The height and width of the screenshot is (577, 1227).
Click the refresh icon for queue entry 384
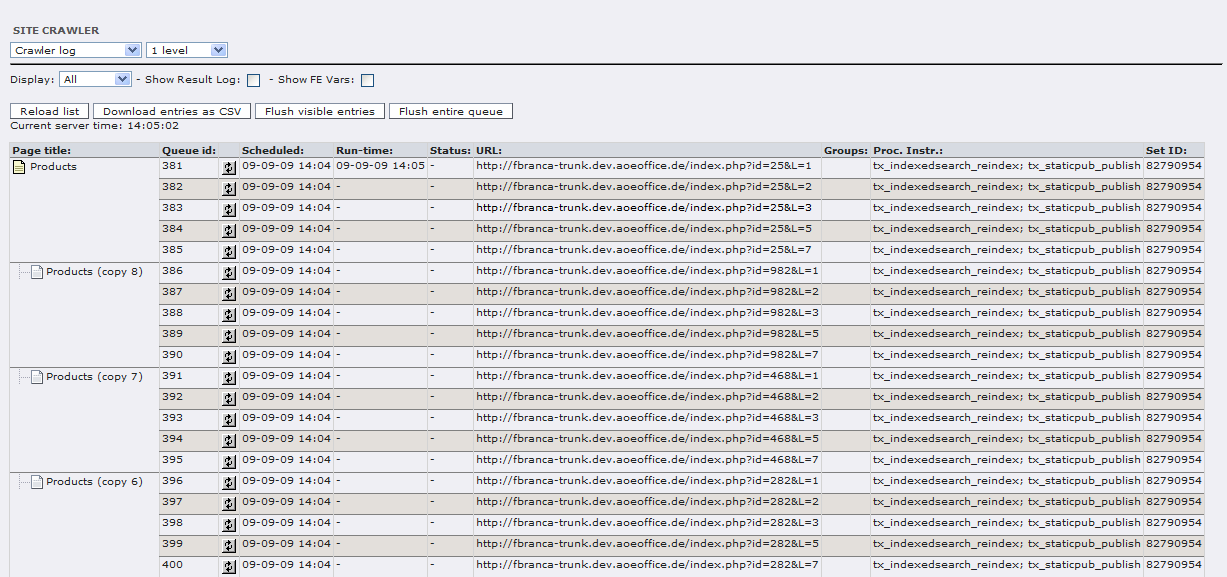pos(229,231)
